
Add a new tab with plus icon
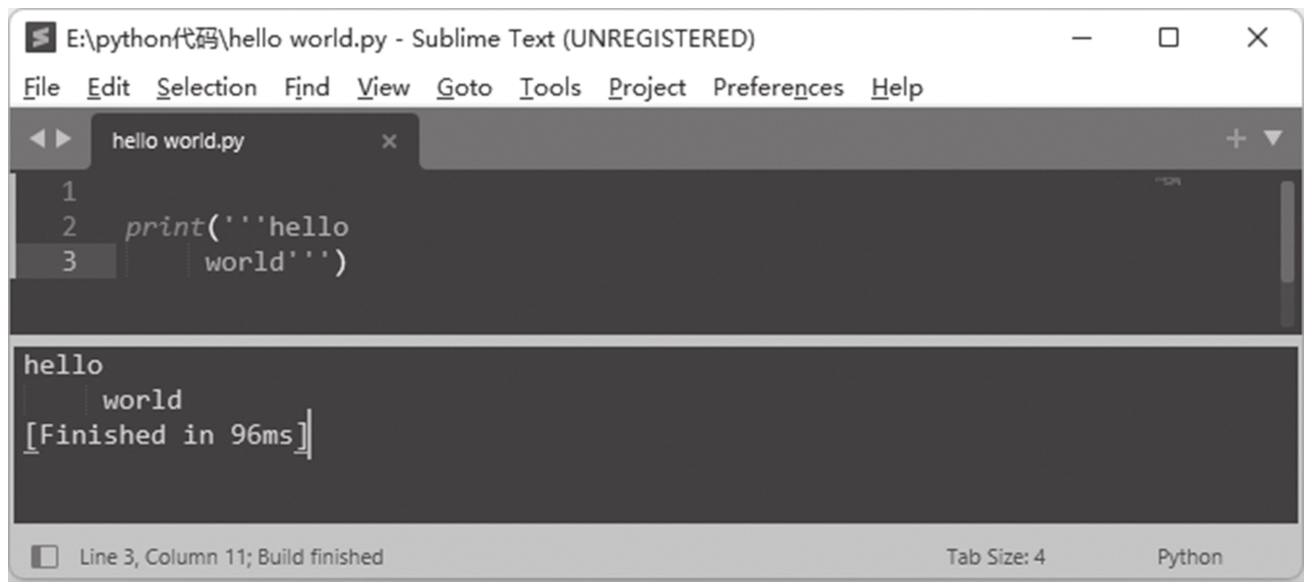point(1237,140)
